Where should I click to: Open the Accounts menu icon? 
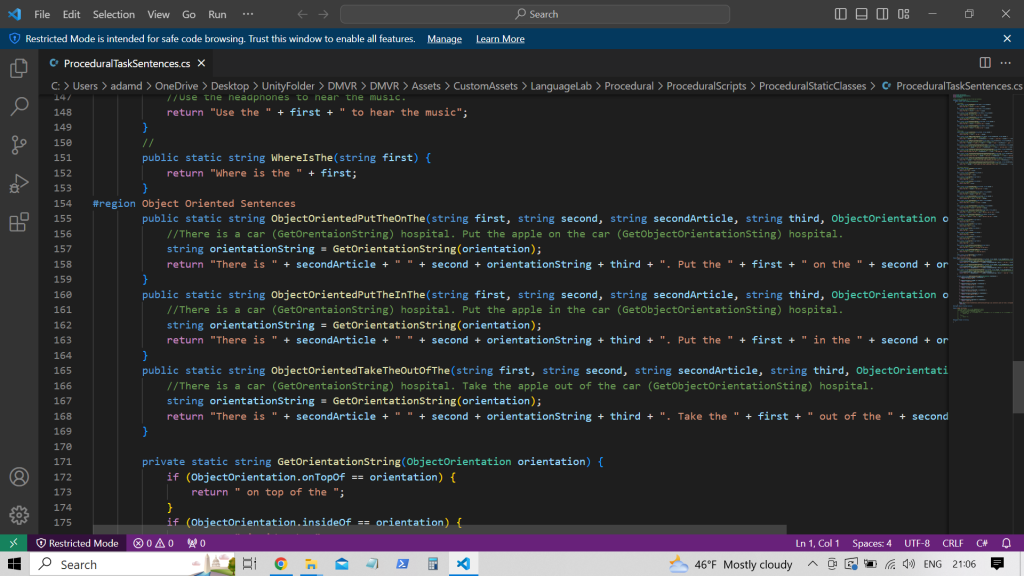19,477
